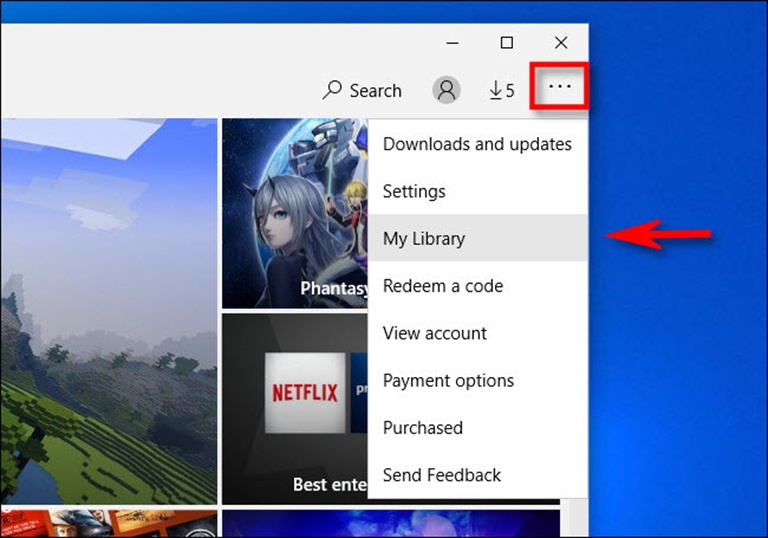Image resolution: width=768 pixels, height=538 pixels.
Task: Click the user account profile icon
Action: tap(446, 90)
